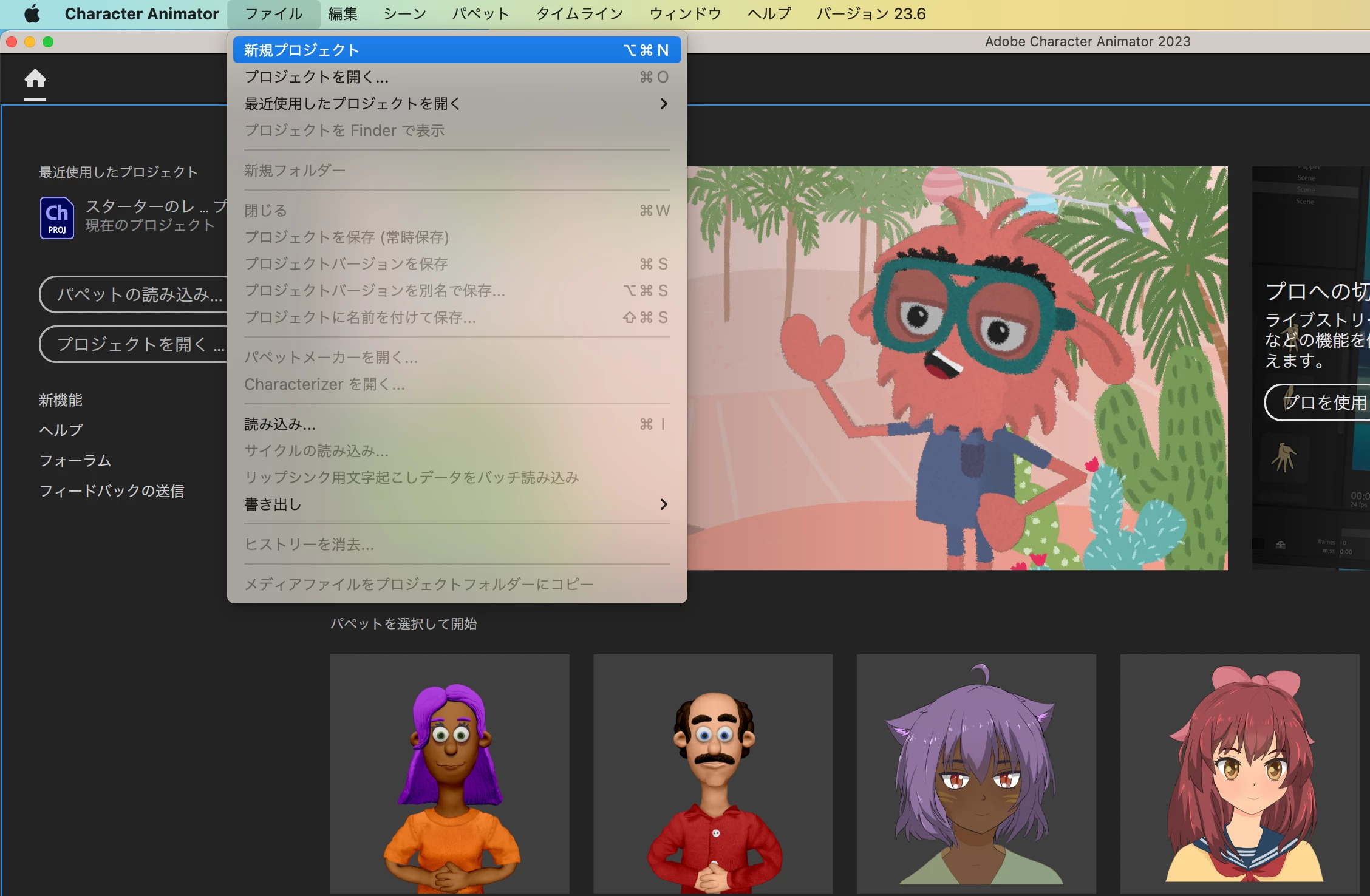Screen dimensions: 1370x896
Task: Click the Ch PROJ project file icon
Action: point(56,217)
